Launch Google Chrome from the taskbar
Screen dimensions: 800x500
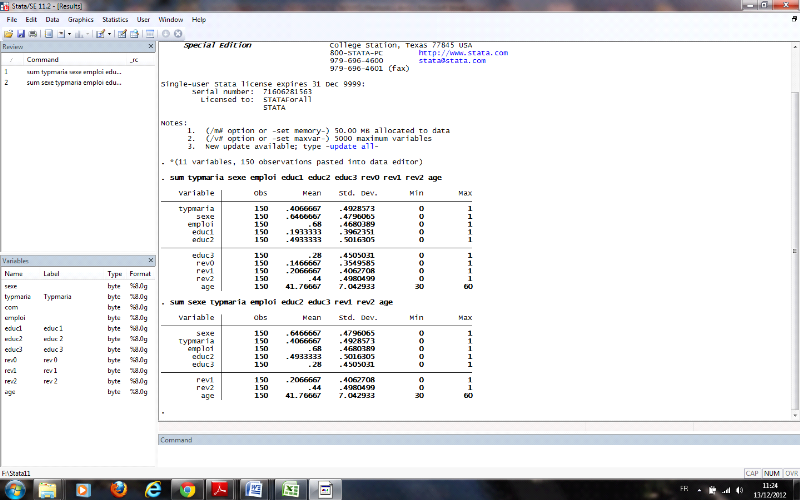(186, 489)
